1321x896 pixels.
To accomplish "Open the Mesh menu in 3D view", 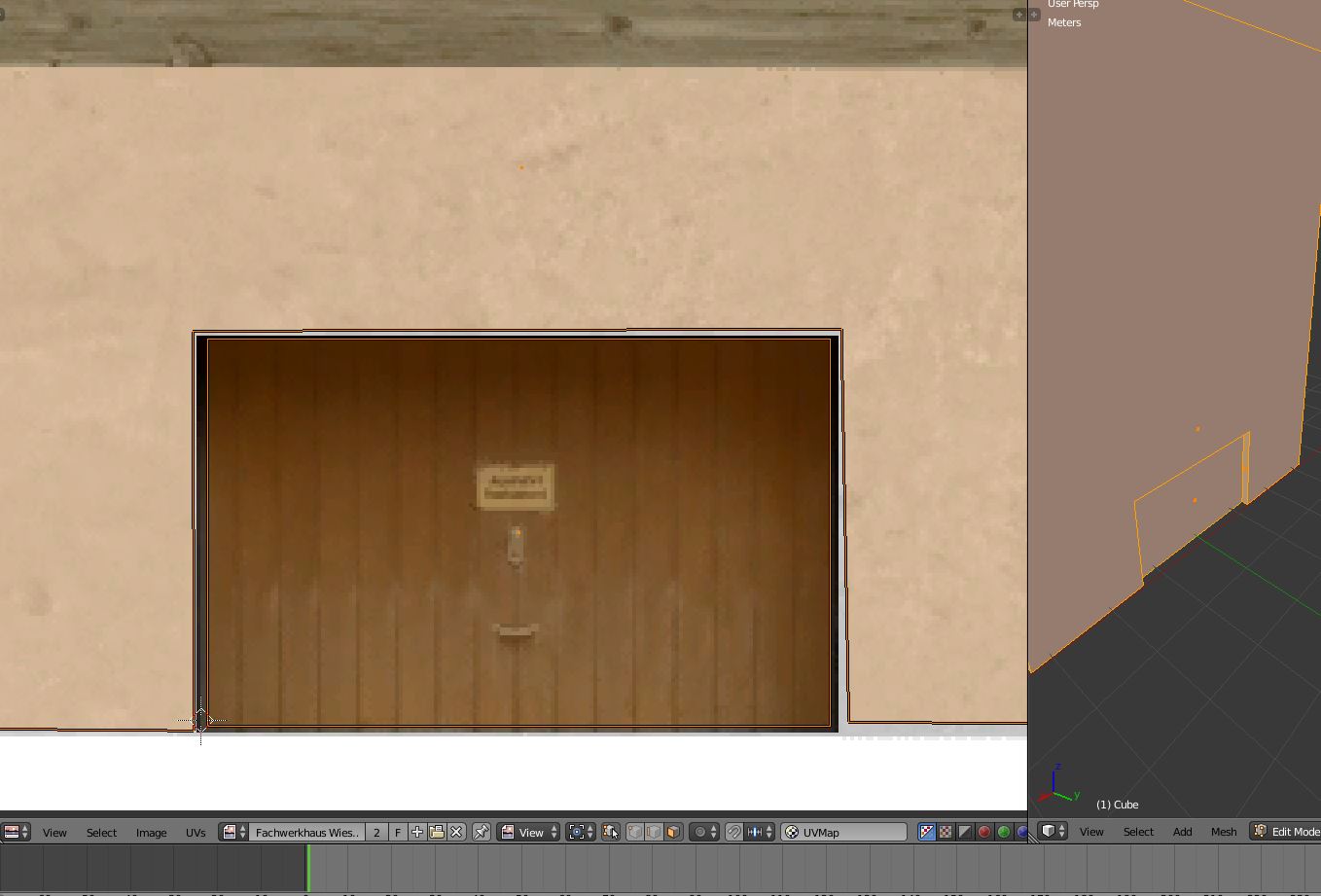I will click(x=1223, y=832).
